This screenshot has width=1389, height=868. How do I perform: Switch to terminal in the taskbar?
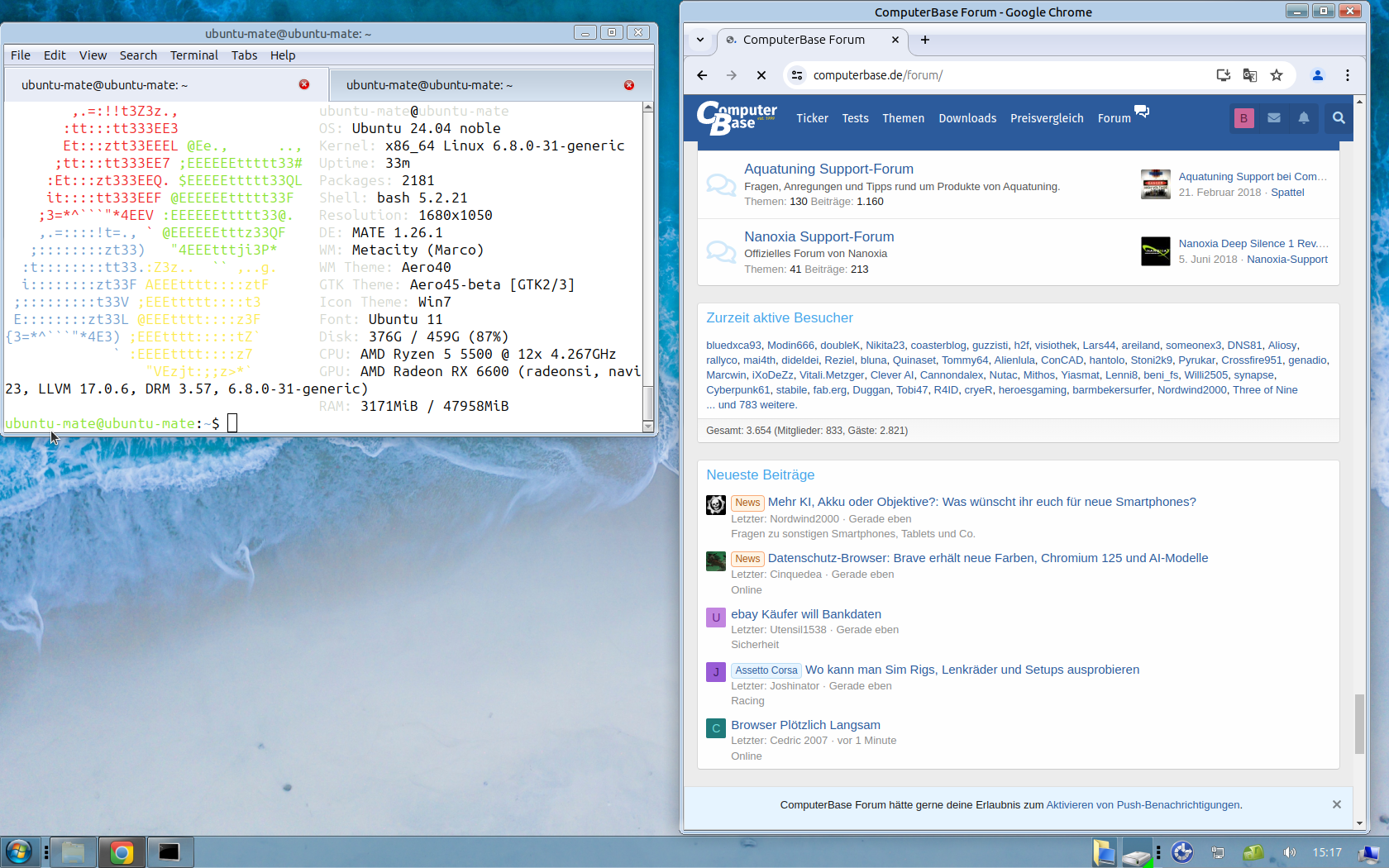coord(169,851)
